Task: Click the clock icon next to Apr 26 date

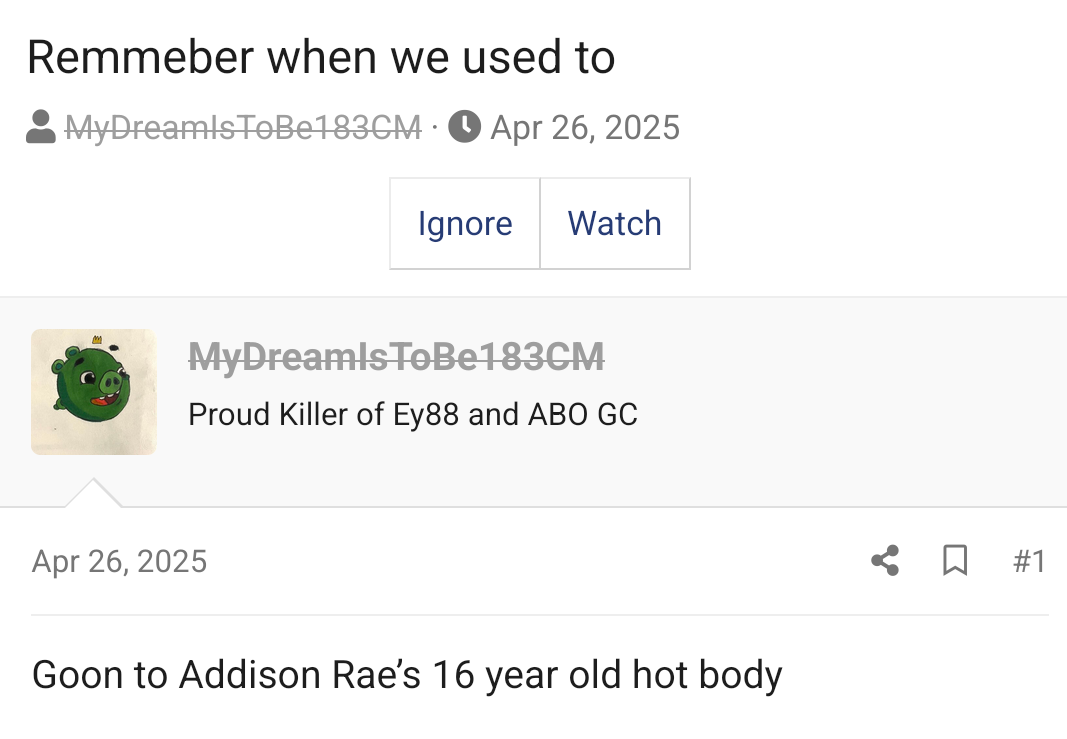Action: 466,126
